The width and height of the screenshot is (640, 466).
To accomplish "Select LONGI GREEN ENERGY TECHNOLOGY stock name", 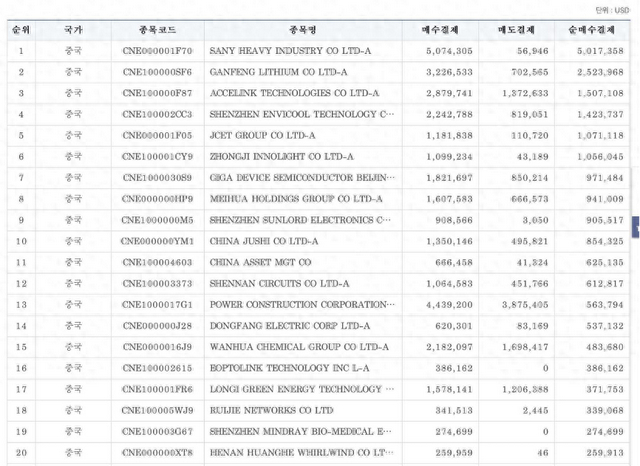I will pyautogui.click(x=302, y=389).
